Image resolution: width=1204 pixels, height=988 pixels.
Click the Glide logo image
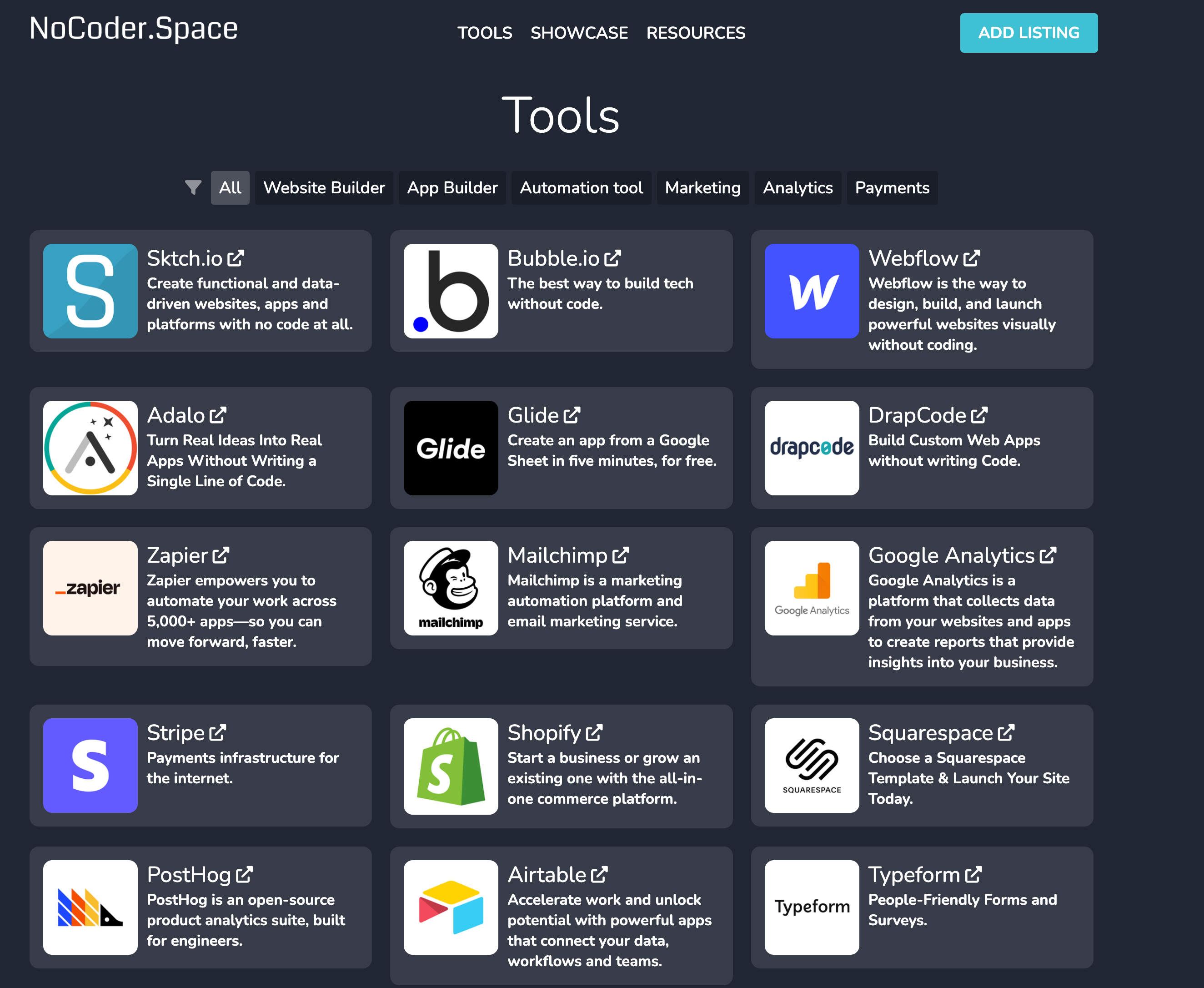[451, 448]
